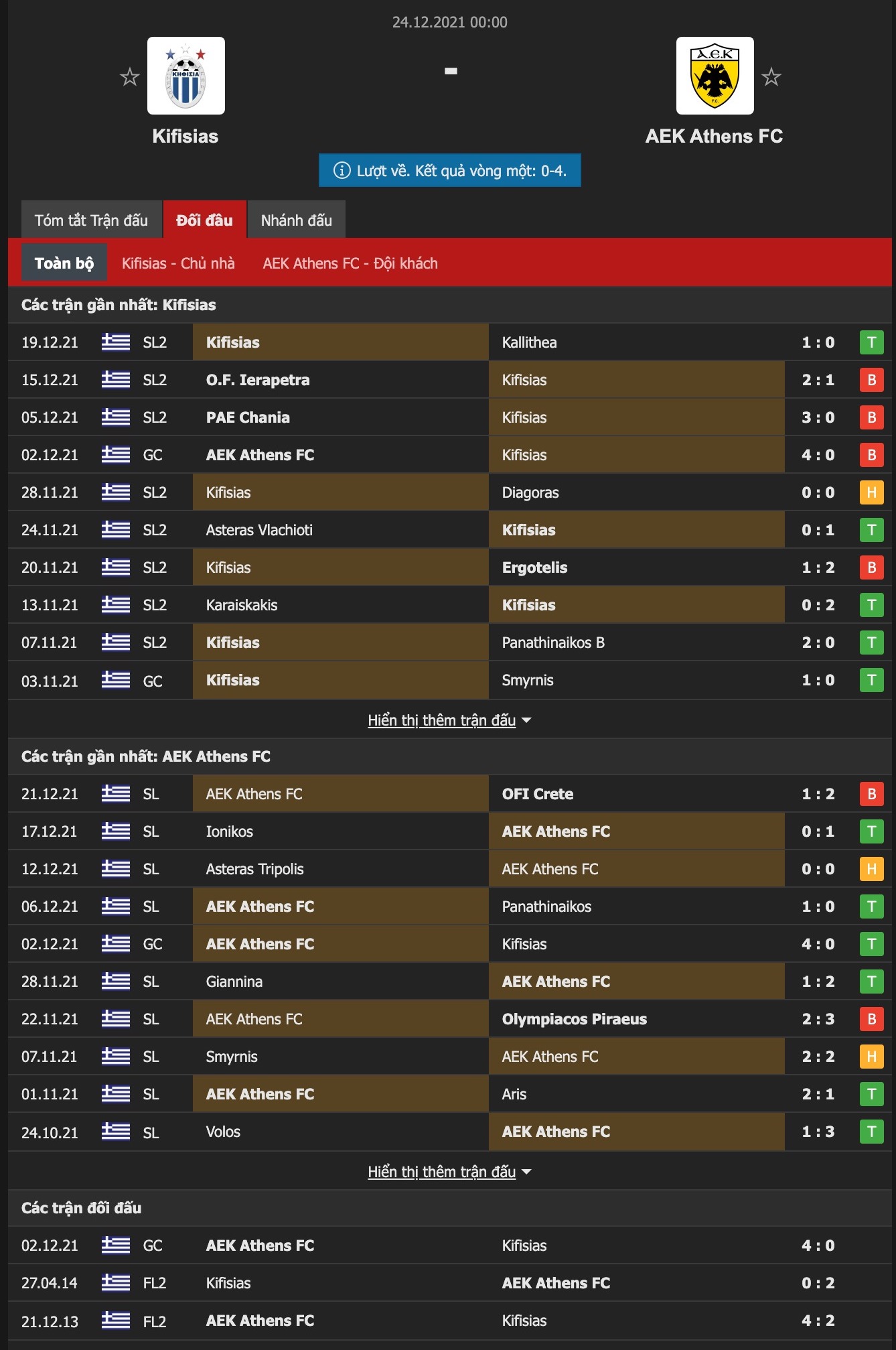This screenshot has height=1350, width=896.
Task: Open the Karaiskakis team name
Action: click(242, 605)
